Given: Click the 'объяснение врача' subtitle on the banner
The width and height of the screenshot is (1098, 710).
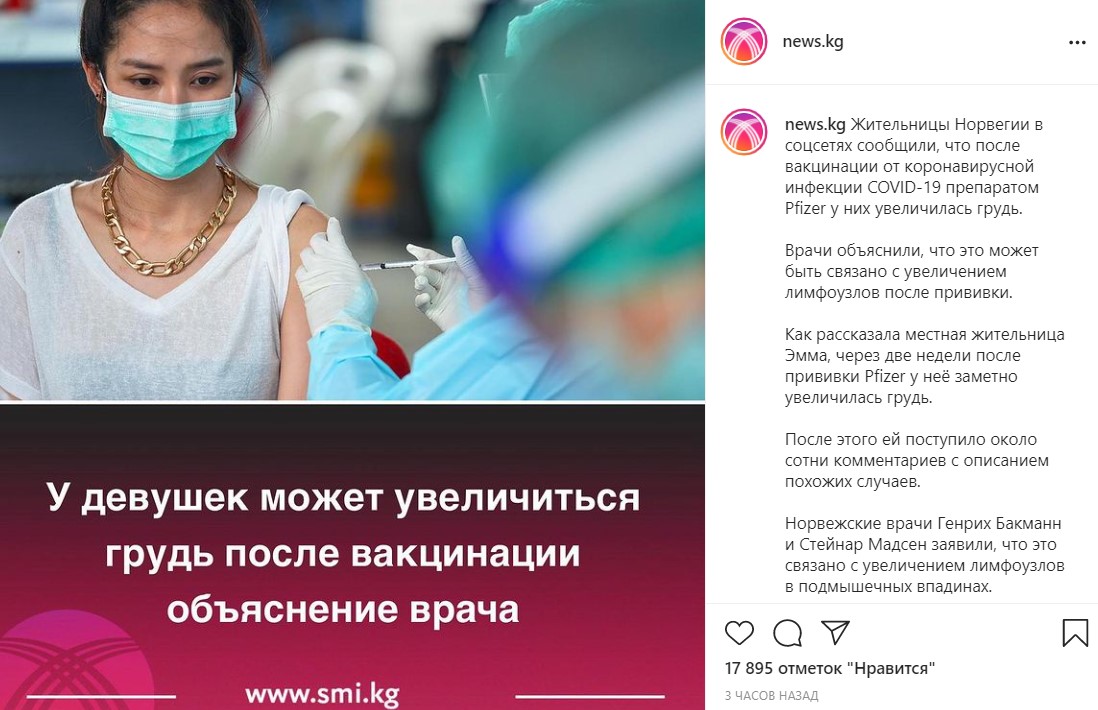Looking at the screenshot, I should point(343,609).
